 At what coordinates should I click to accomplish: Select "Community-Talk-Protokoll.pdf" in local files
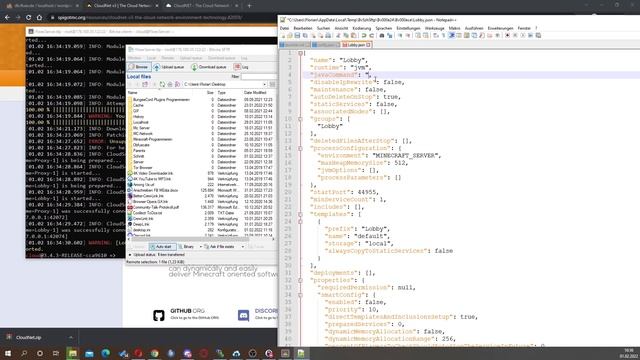[x=156, y=207]
